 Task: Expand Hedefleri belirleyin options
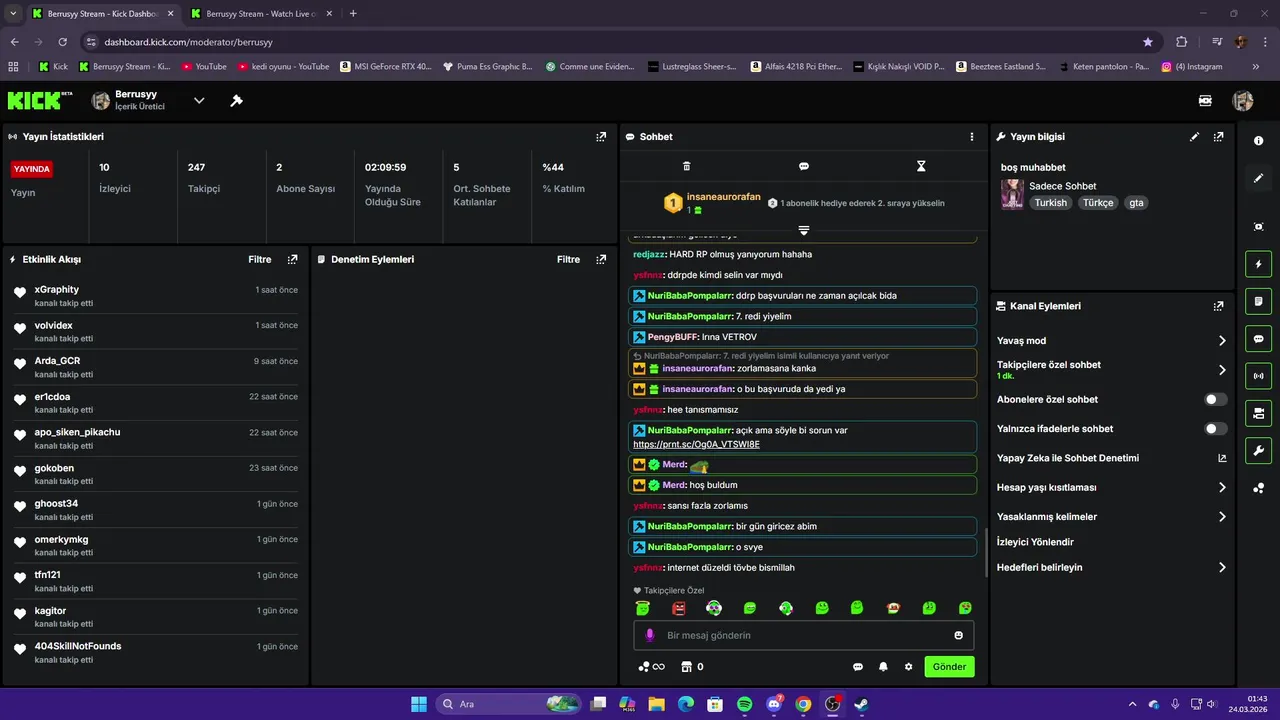1222,567
